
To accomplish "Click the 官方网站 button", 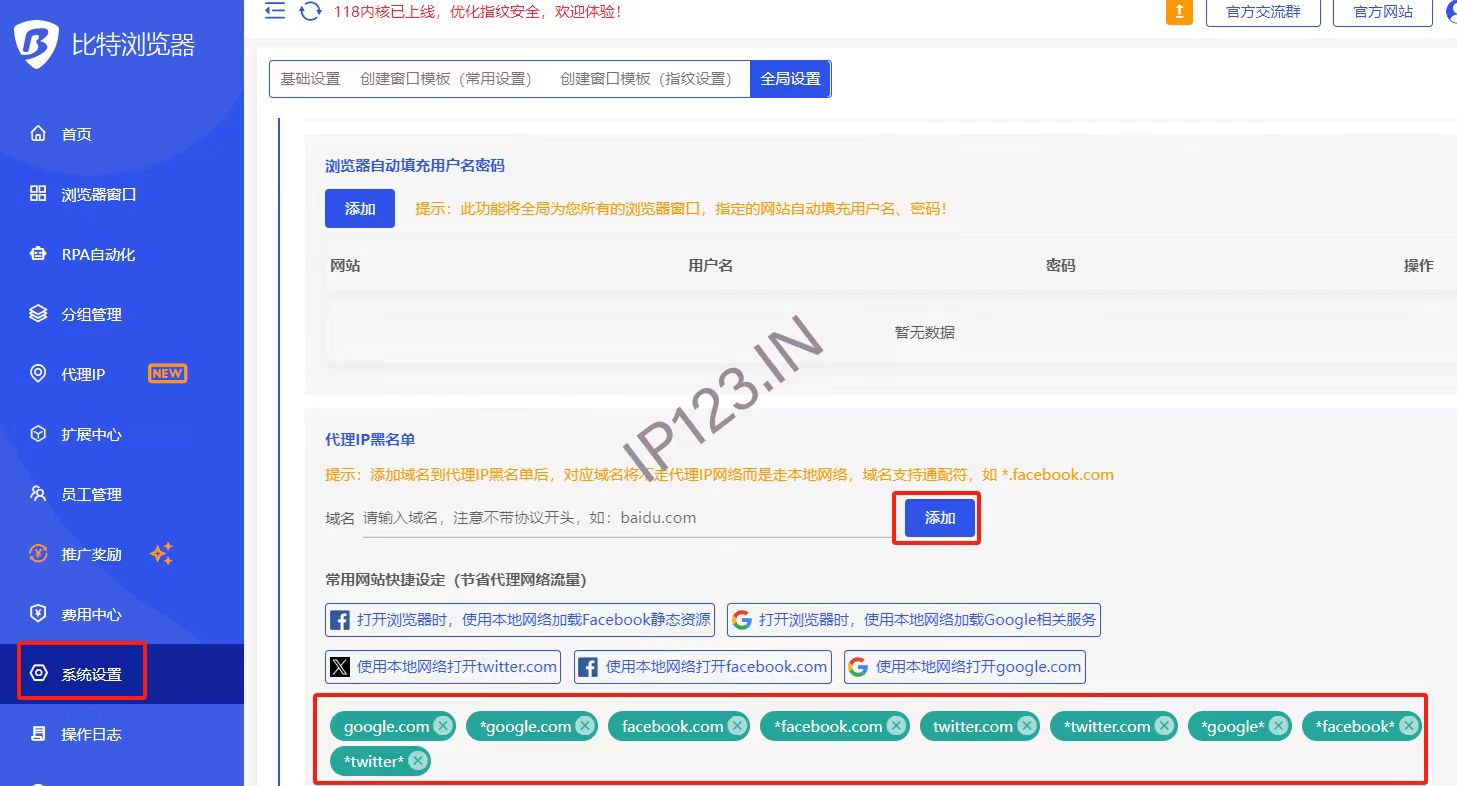I will 1383,12.
